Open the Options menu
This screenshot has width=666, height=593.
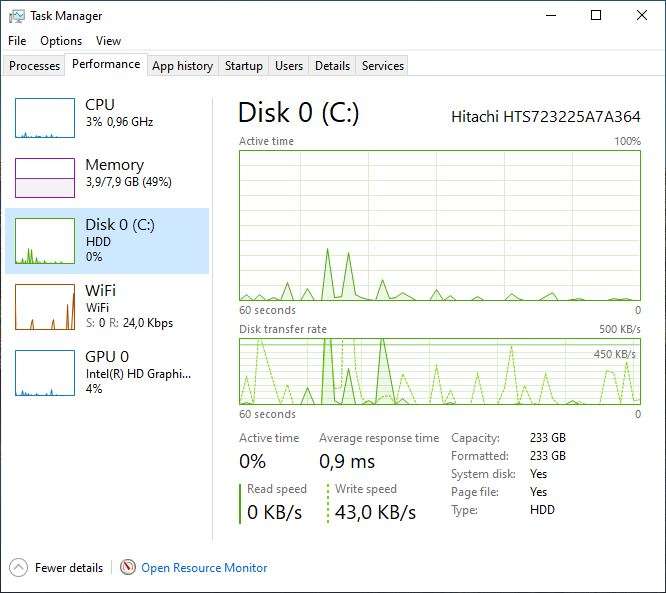pos(61,41)
